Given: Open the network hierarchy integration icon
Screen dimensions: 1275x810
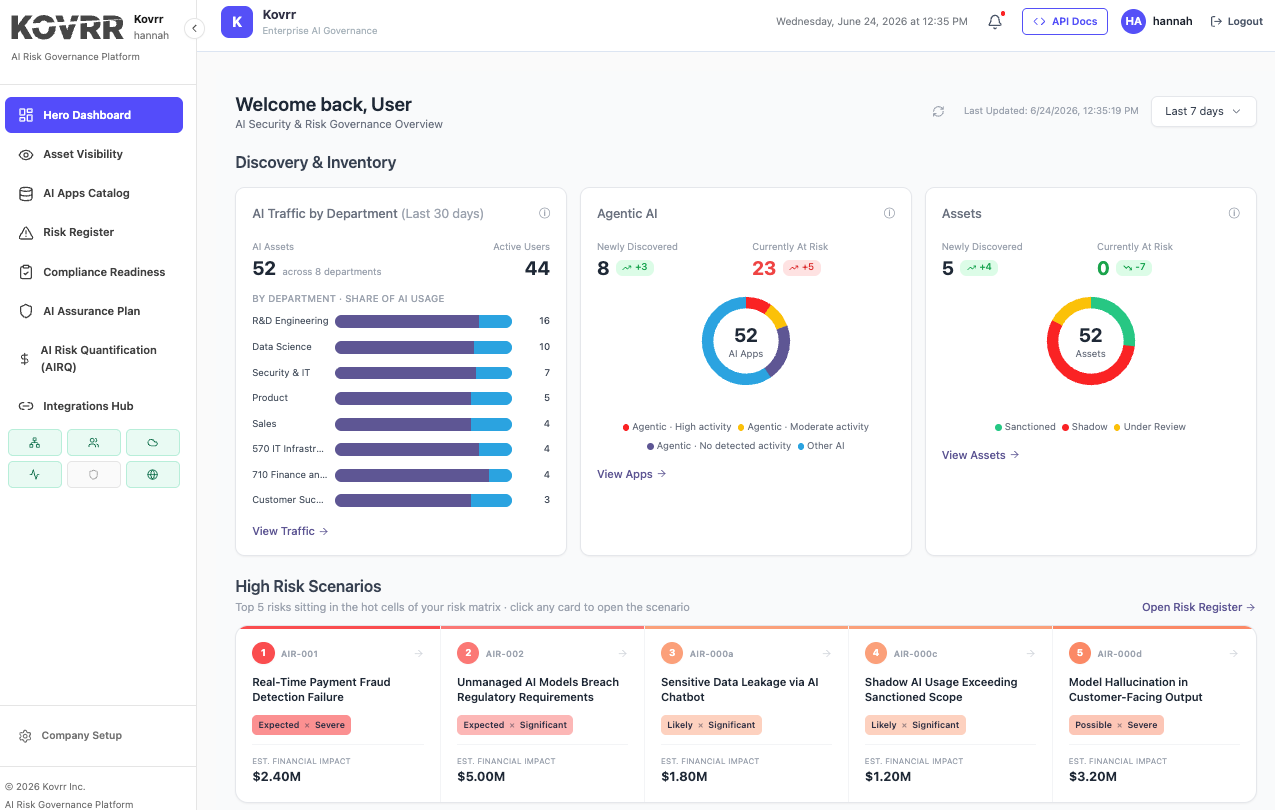Looking at the screenshot, I should [35, 442].
